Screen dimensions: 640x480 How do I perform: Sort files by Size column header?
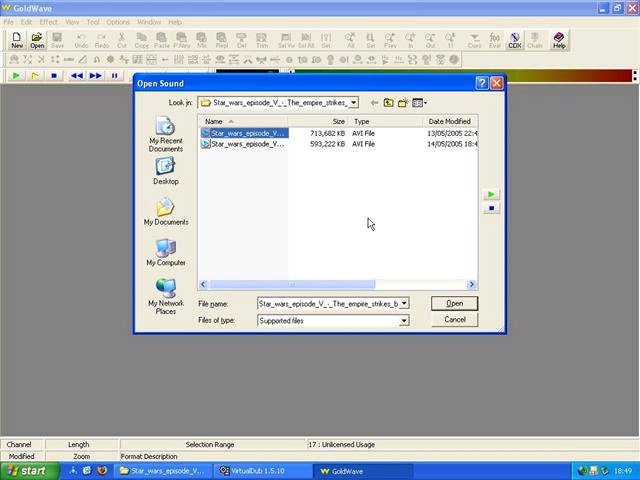(x=318, y=121)
